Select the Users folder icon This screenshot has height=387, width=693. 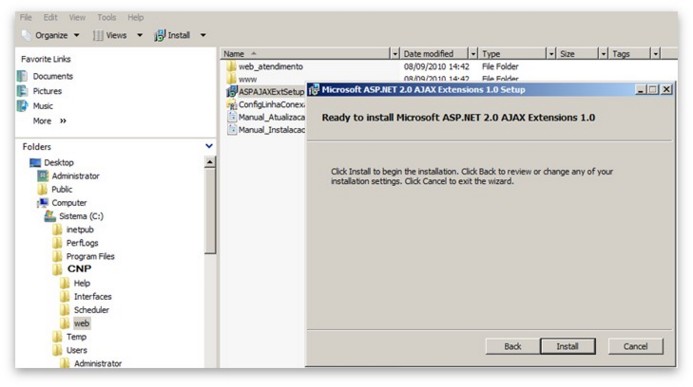pos(57,350)
